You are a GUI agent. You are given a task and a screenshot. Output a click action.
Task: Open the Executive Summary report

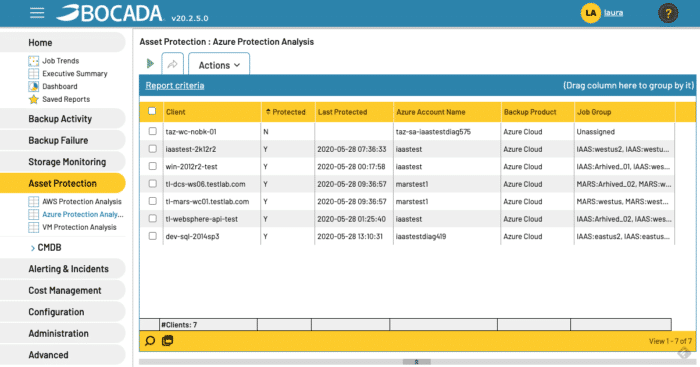[75, 74]
